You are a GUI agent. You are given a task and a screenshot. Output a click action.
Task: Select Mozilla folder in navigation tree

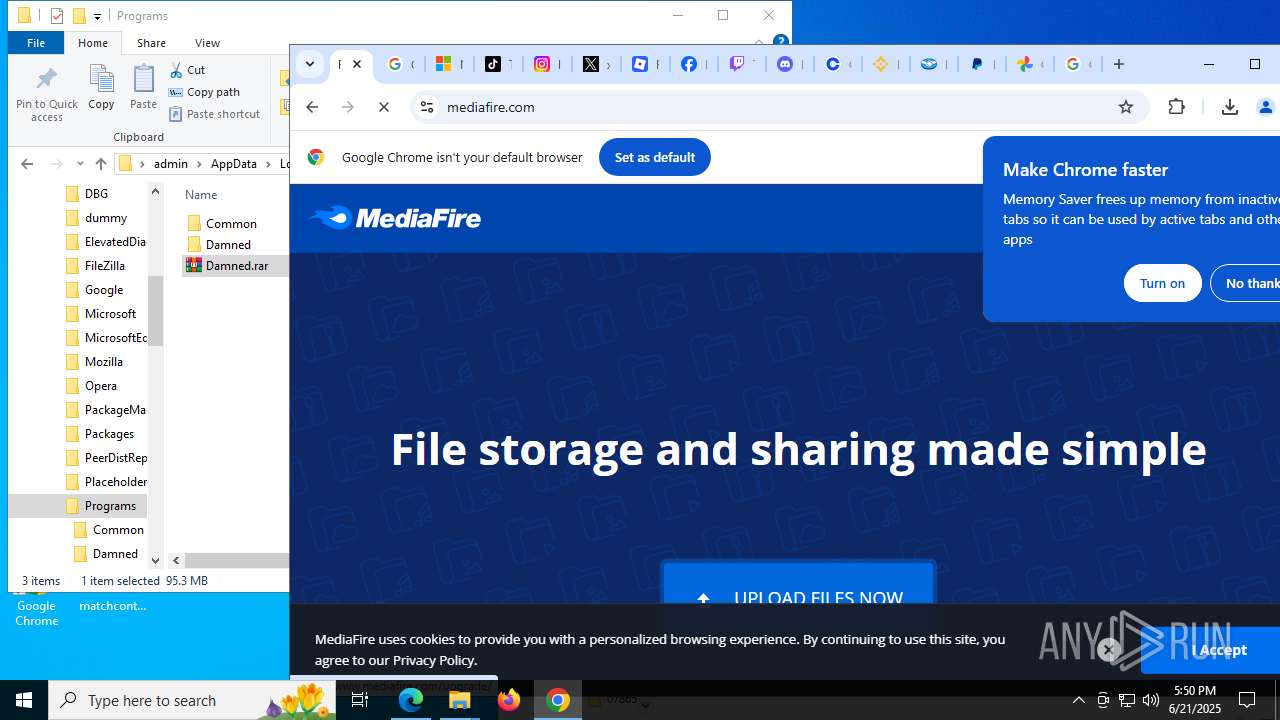tap(104, 362)
